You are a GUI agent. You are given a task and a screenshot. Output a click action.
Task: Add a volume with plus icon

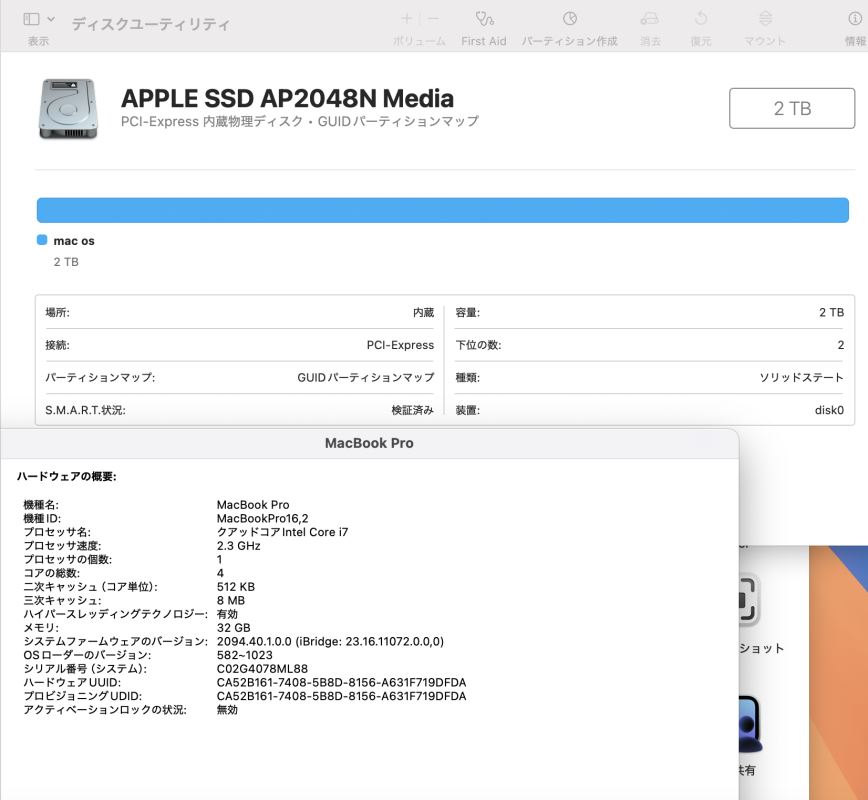[406, 19]
